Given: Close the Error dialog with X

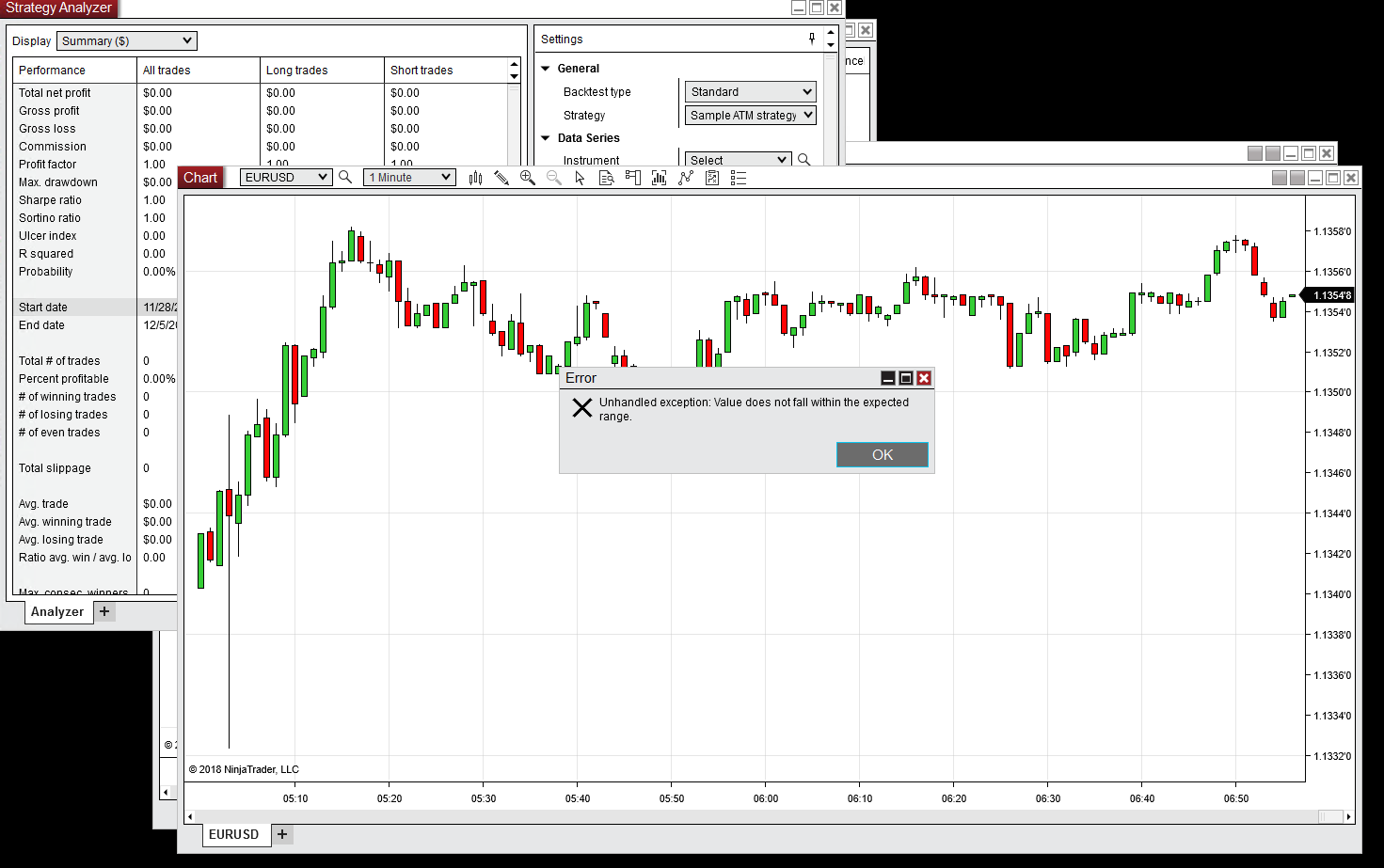Looking at the screenshot, I should [x=924, y=378].
